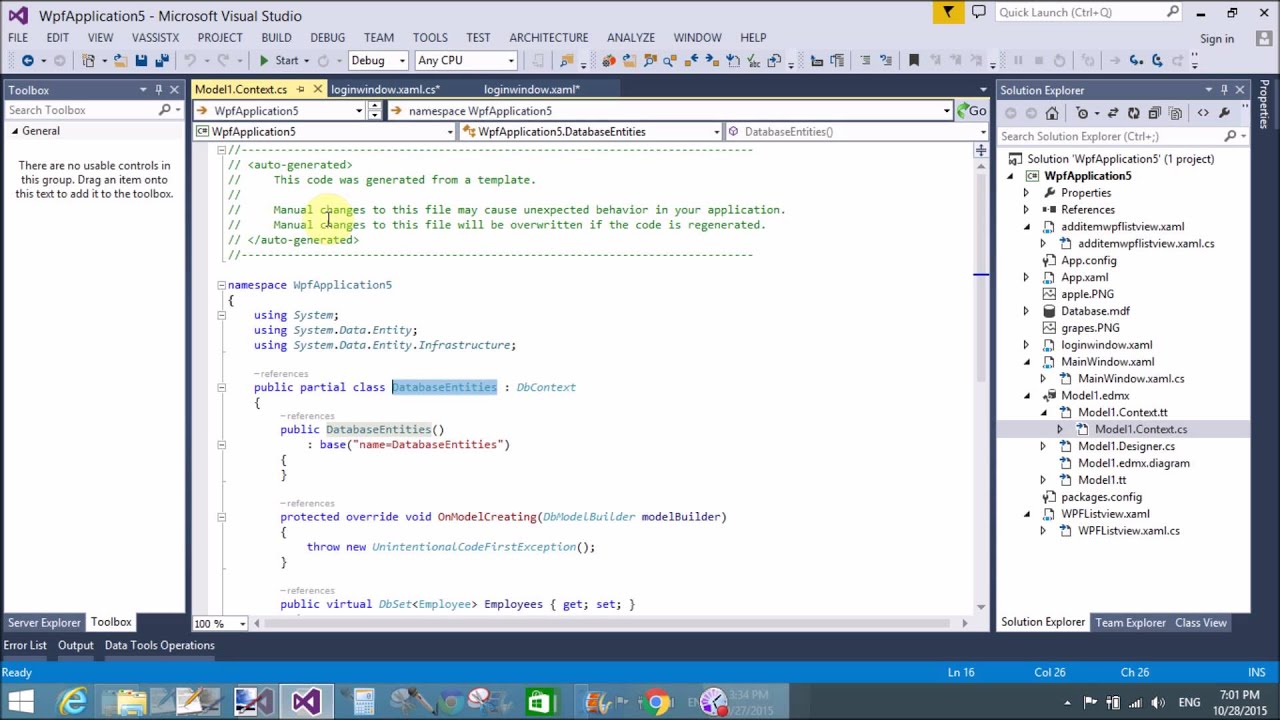Click the Visual Assist tomato icon
This screenshot has height=720, width=1280.
click(x=608, y=61)
